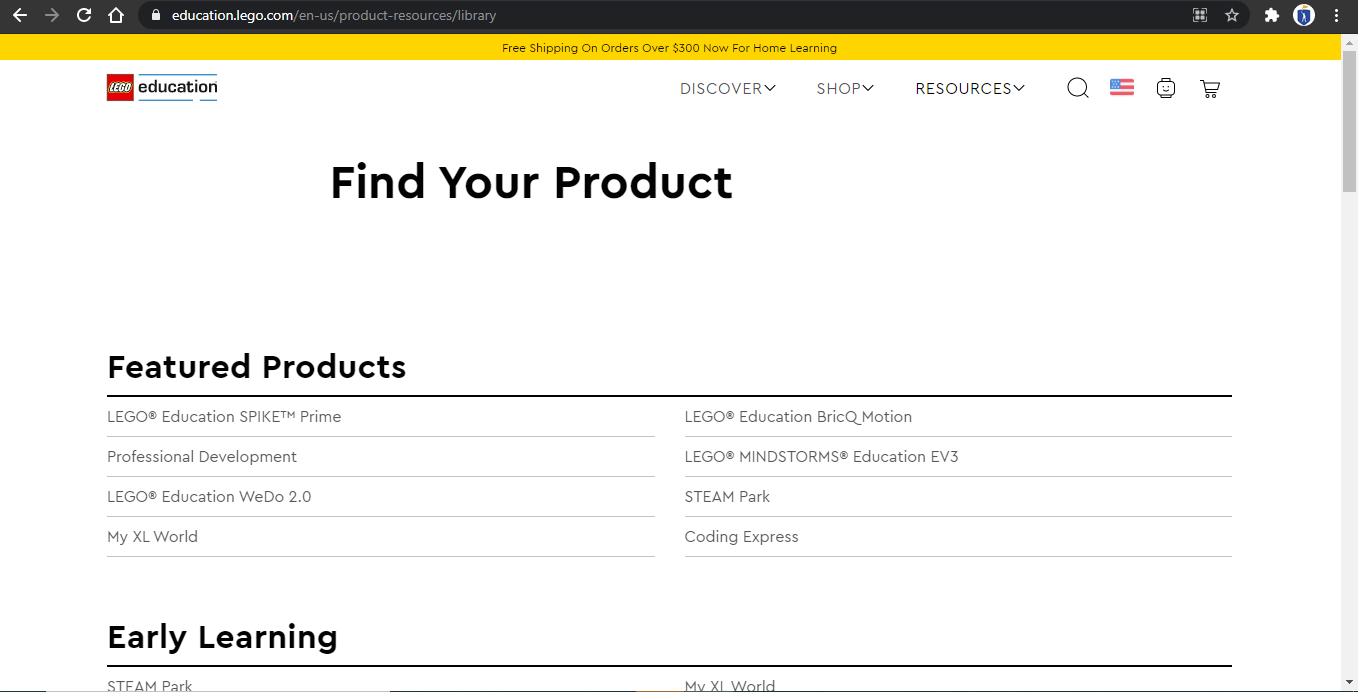Click the LEGO Education logo
Screen dimensions: 1358x692
(162, 88)
